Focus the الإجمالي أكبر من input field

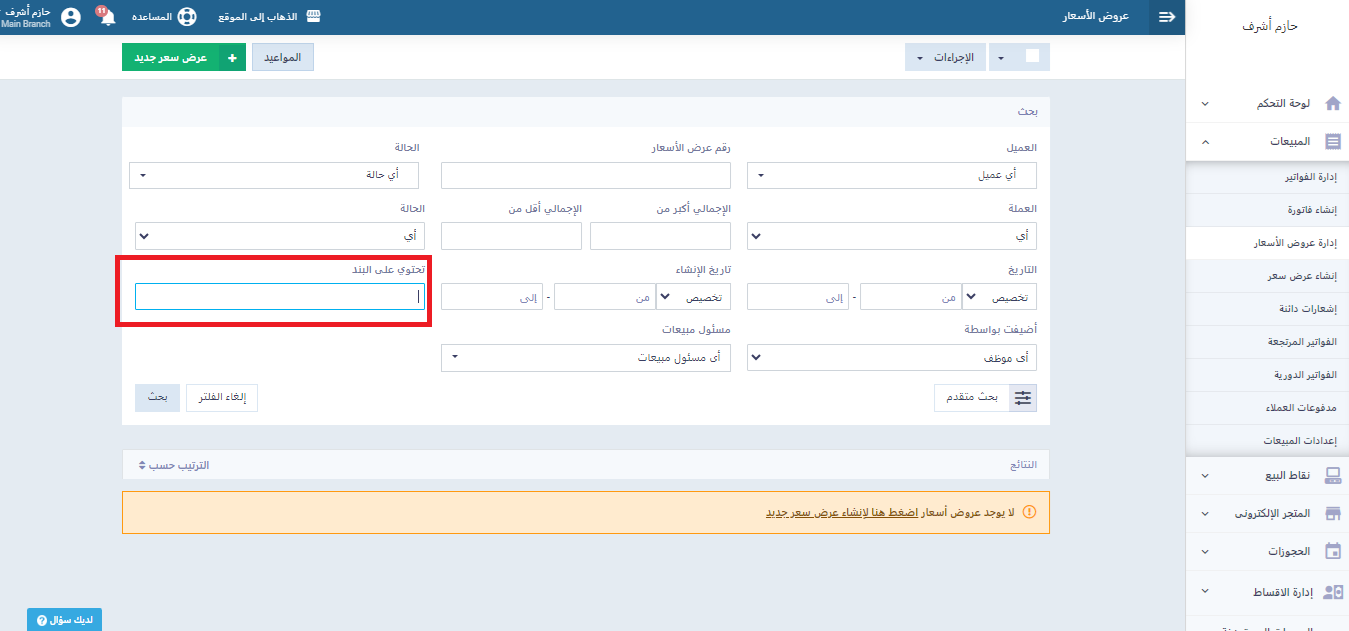point(660,236)
